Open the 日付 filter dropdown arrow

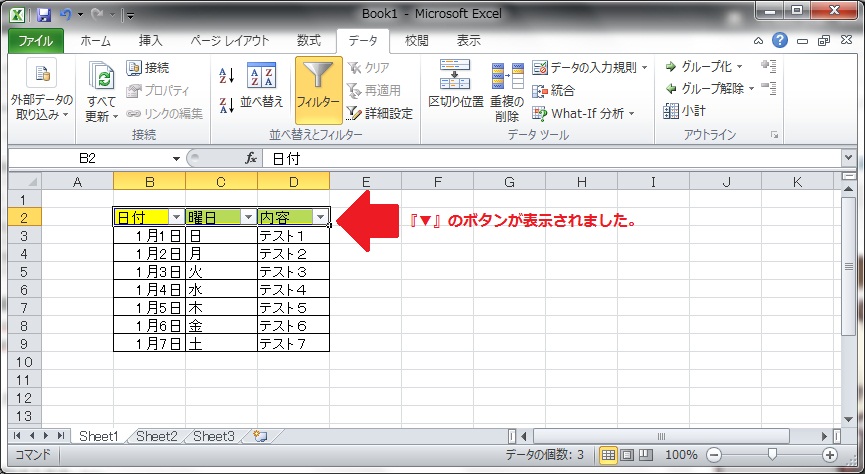click(177, 217)
